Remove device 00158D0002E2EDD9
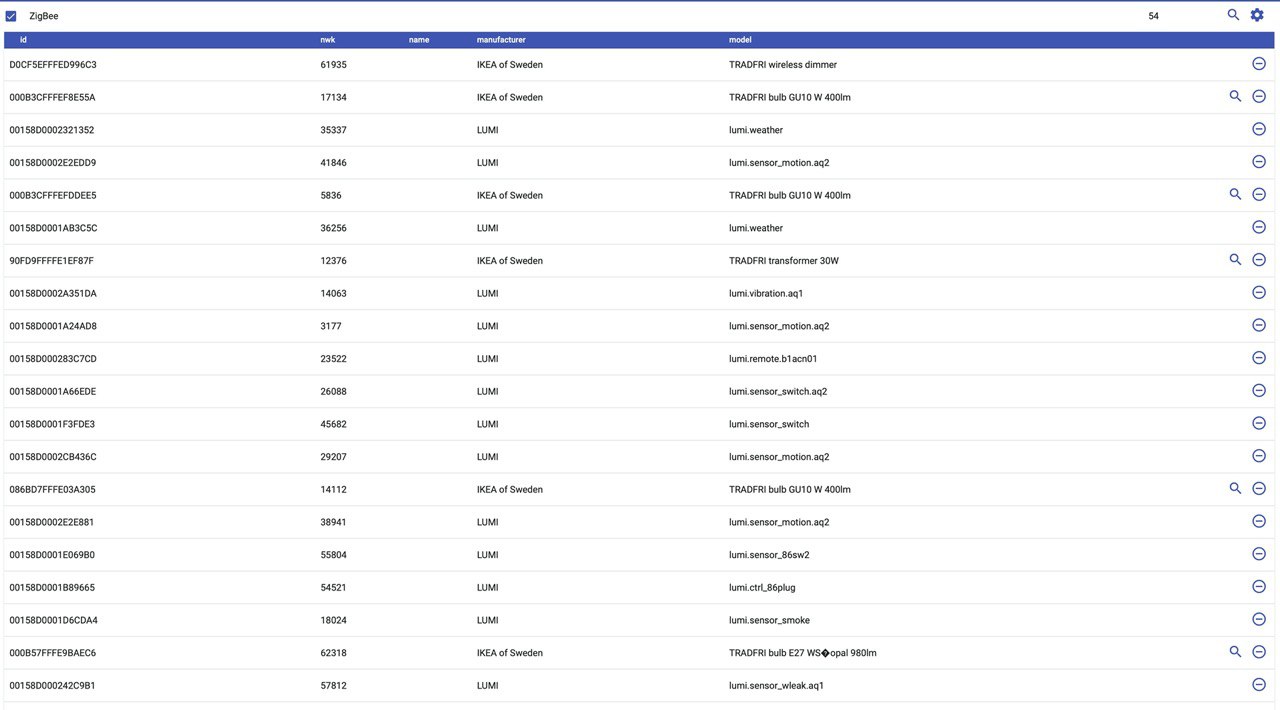Image resolution: width=1280 pixels, height=710 pixels. click(x=1259, y=161)
